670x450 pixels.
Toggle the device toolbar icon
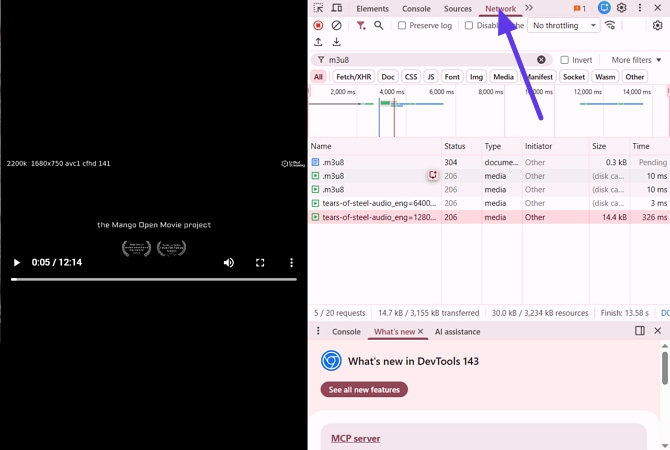point(337,8)
